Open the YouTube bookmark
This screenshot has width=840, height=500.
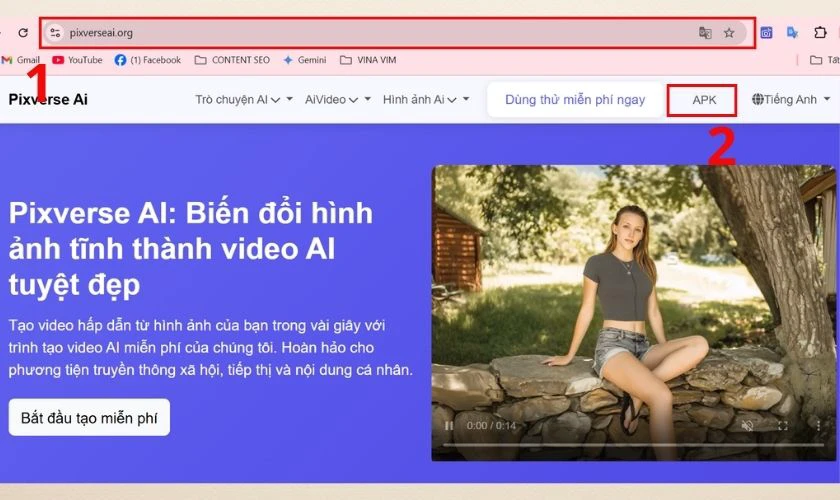(77, 60)
